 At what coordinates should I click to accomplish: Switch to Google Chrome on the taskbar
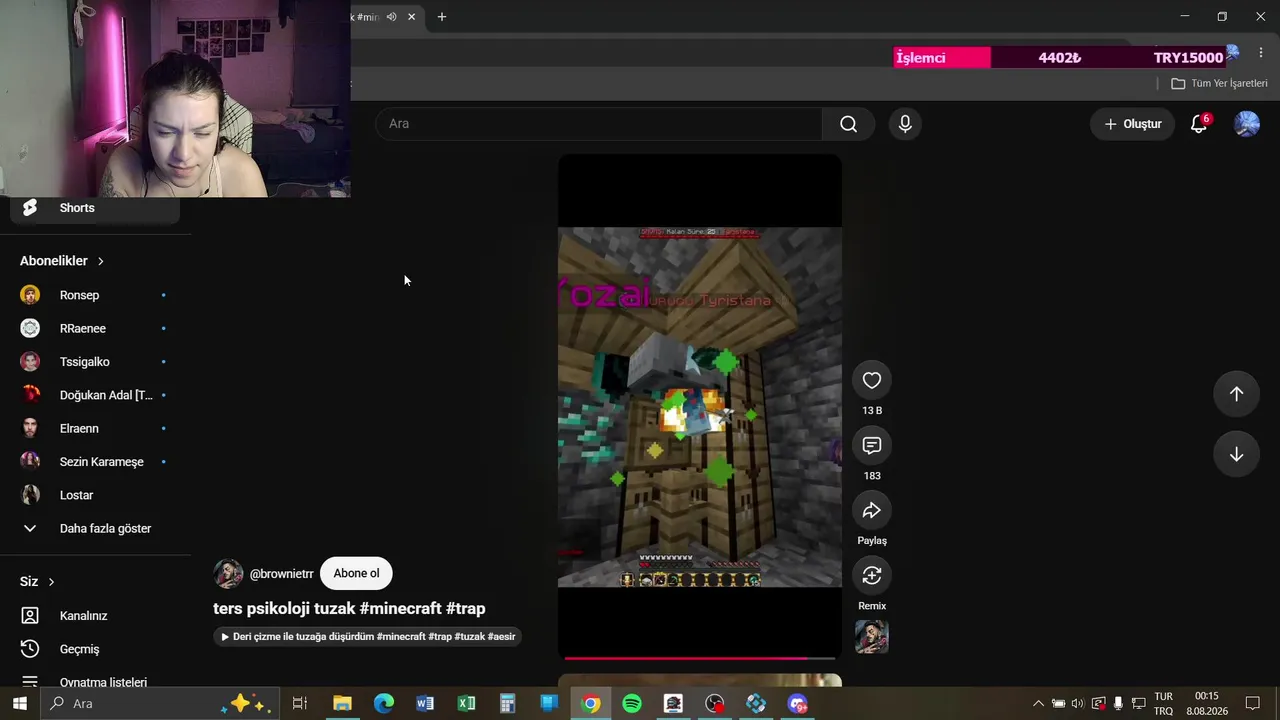pyautogui.click(x=591, y=704)
